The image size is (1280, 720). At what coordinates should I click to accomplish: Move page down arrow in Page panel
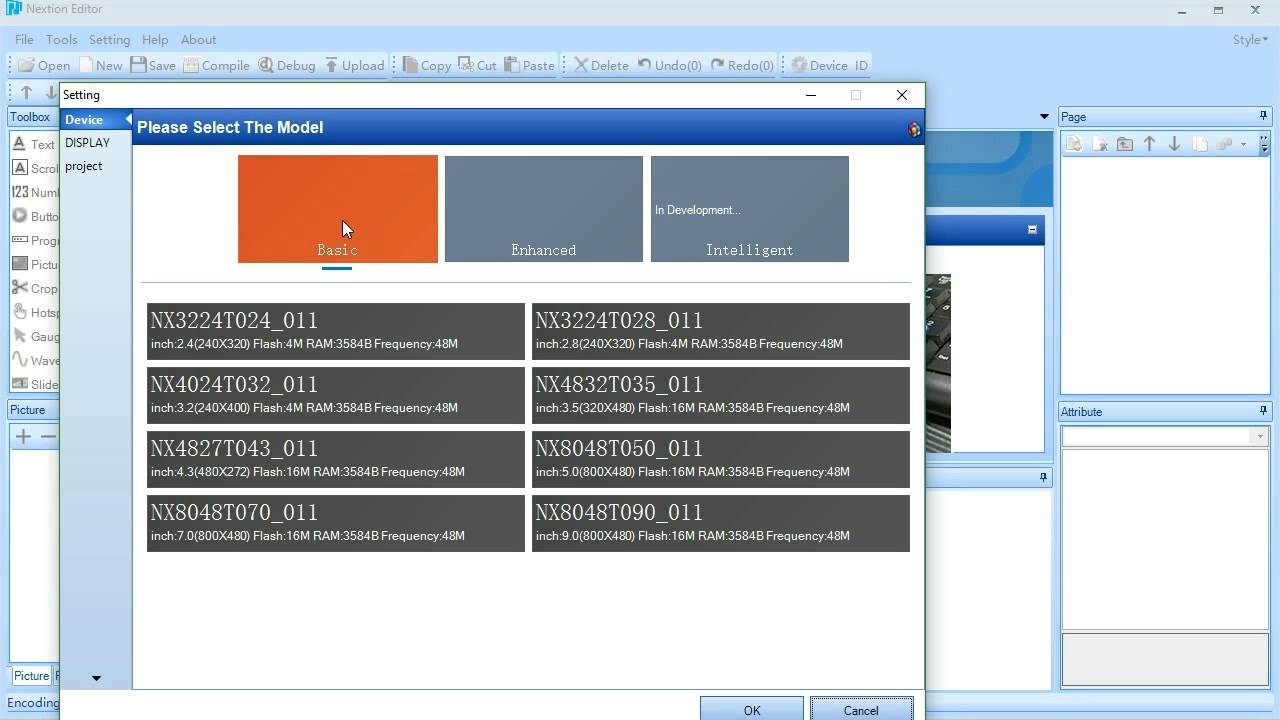click(x=1175, y=144)
